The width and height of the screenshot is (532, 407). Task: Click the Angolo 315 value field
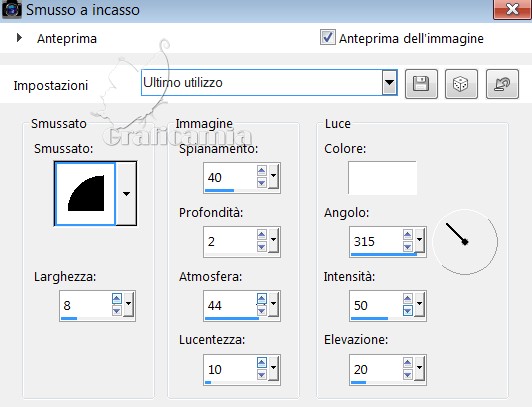pyautogui.click(x=376, y=241)
